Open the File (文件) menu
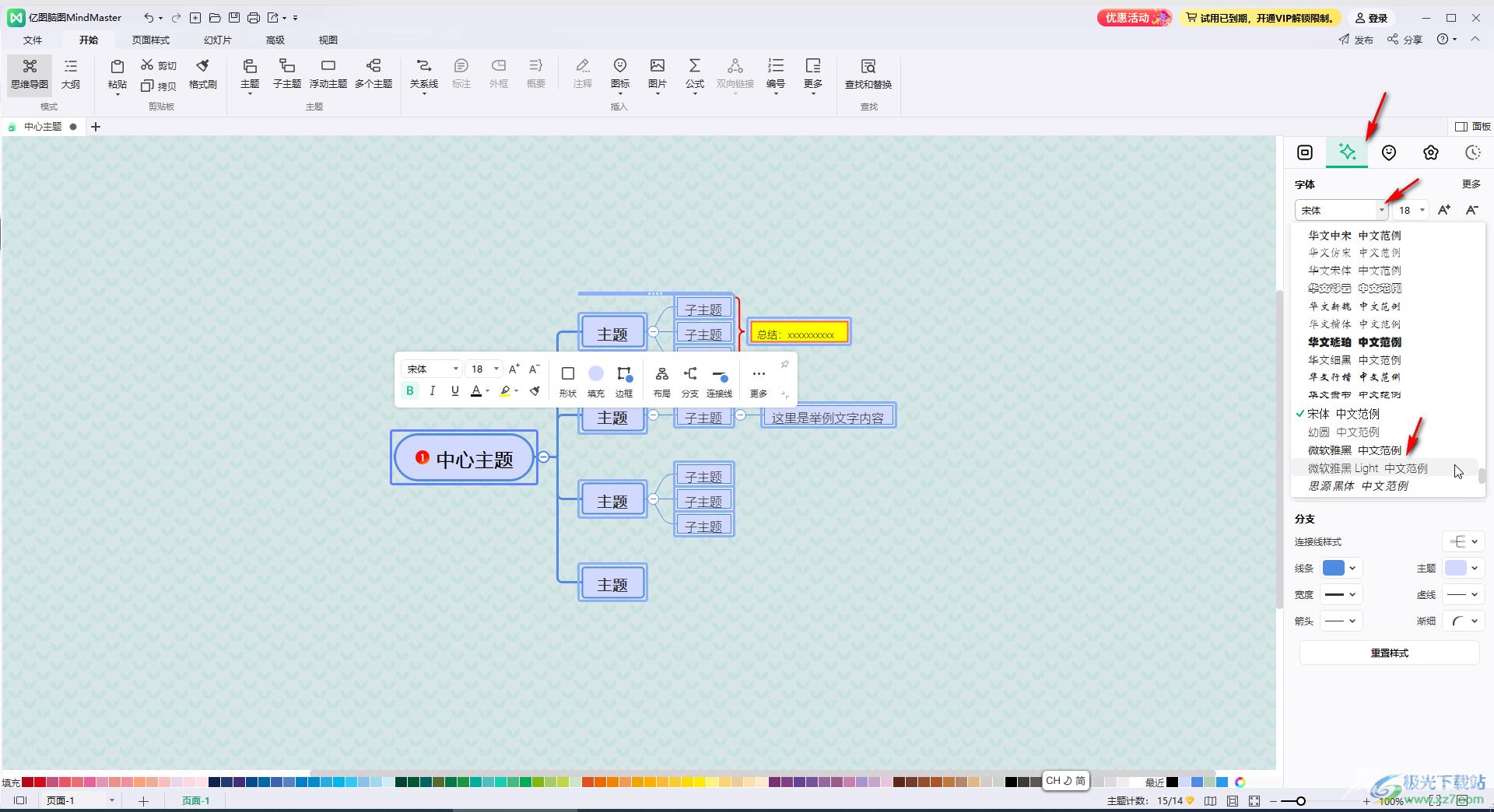The width and height of the screenshot is (1494, 812). tap(33, 40)
